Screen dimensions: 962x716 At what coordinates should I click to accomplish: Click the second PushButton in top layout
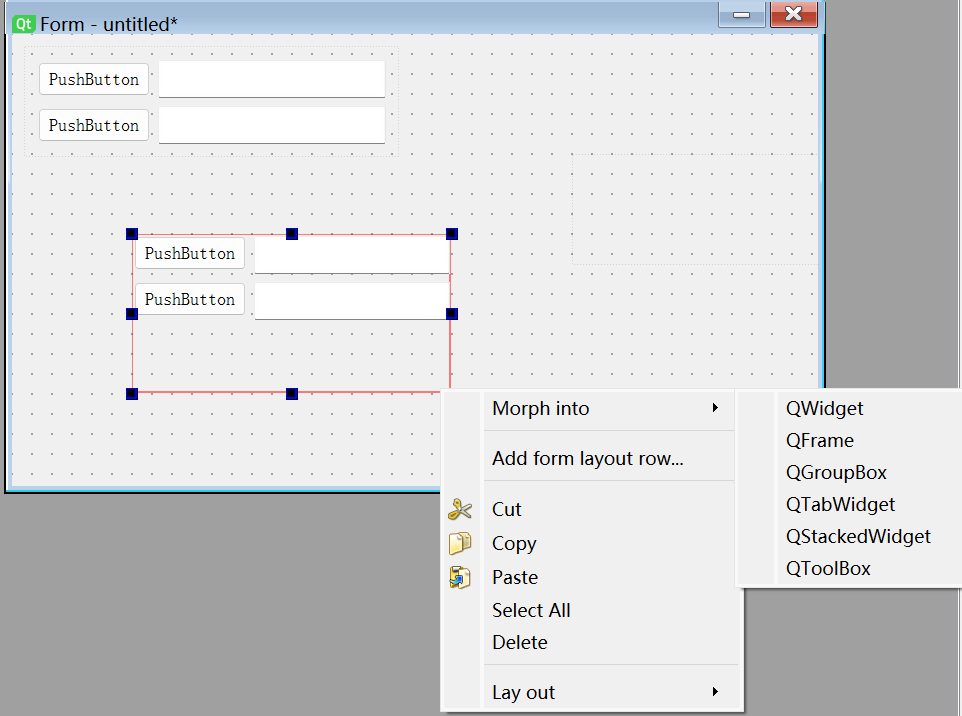pyautogui.click(x=94, y=125)
